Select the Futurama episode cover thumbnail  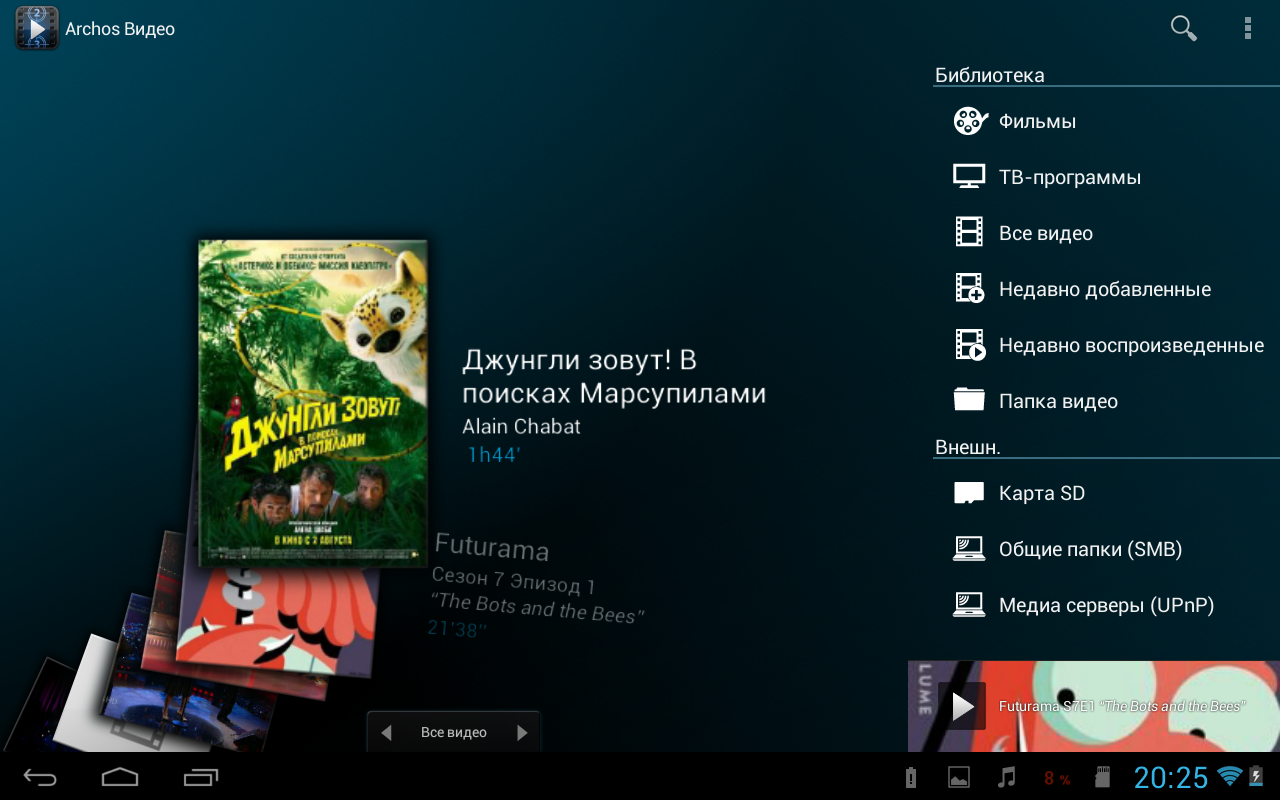[x=280, y=620]
